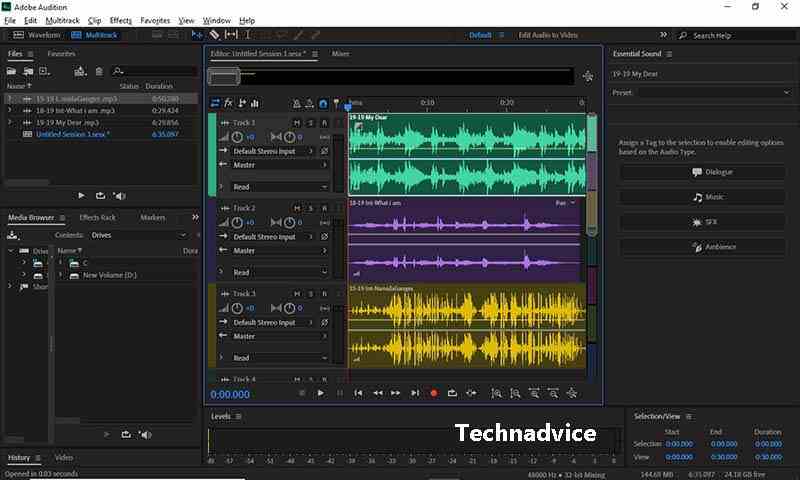Tag selection as Ambience audio type
The width and height of the screenshot is (800, 480).
point(703,247)
